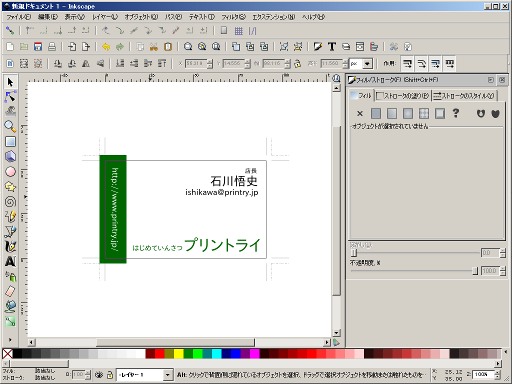Click the Undo arrow icon
This screenshot has height=384, width=512.
coord(106,47)
